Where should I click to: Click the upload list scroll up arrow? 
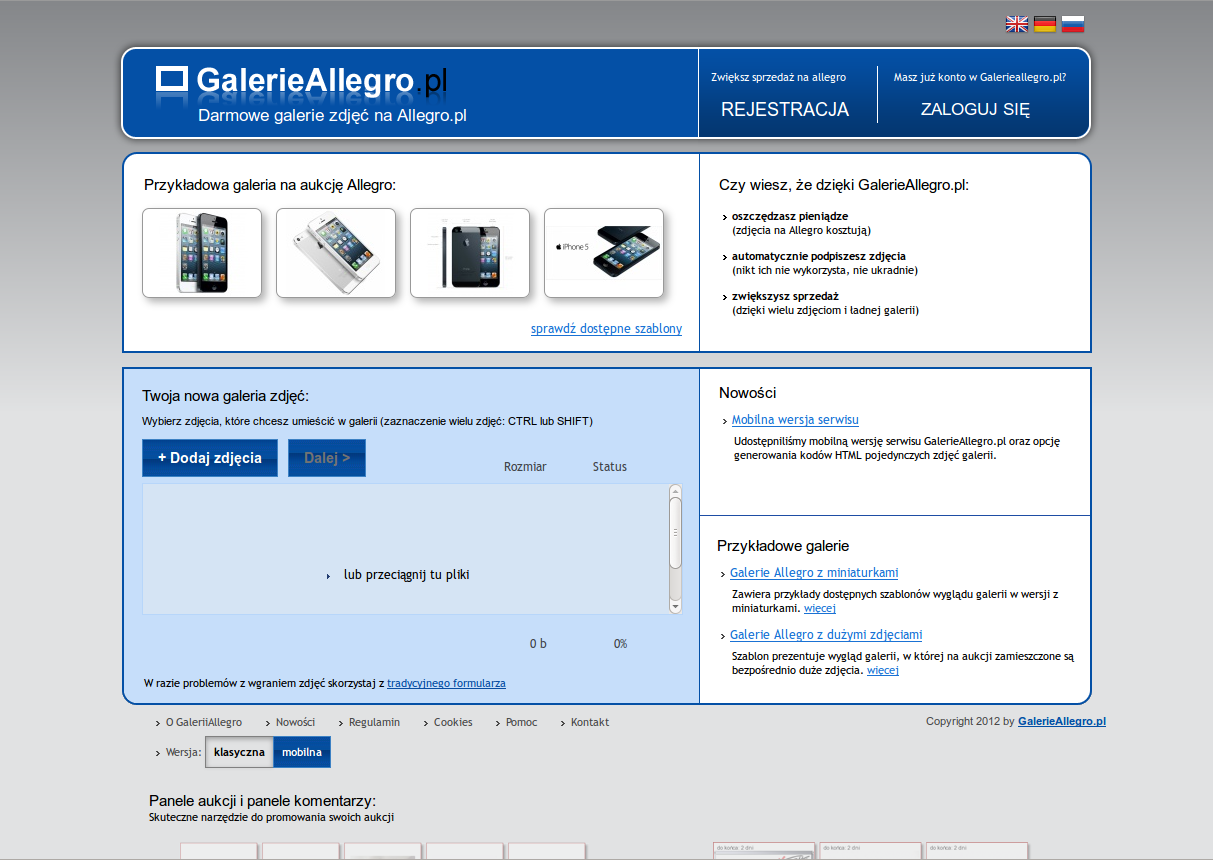click(676, 491)
